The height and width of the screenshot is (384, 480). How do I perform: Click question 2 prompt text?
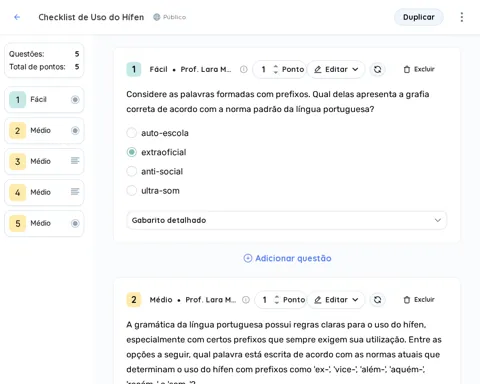point(284,353)
